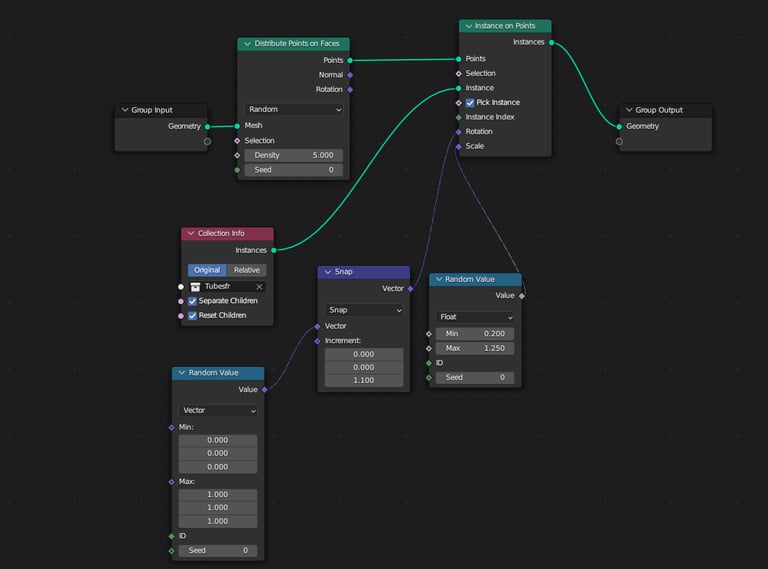Click the first Min 0.000 vector field
The image size is (768, 569).
(218, 440)
